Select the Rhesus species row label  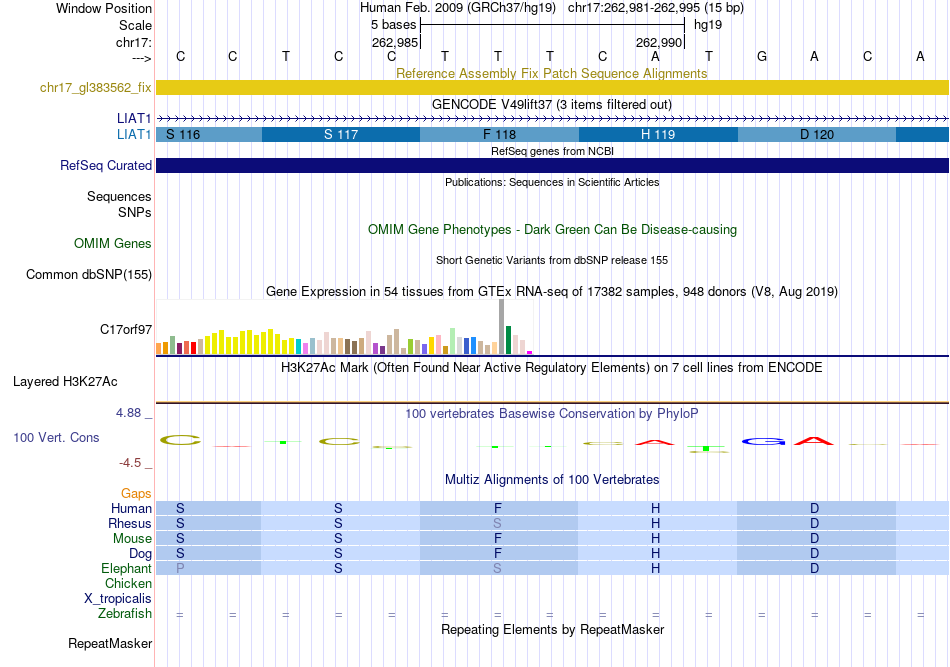(130, 523)
